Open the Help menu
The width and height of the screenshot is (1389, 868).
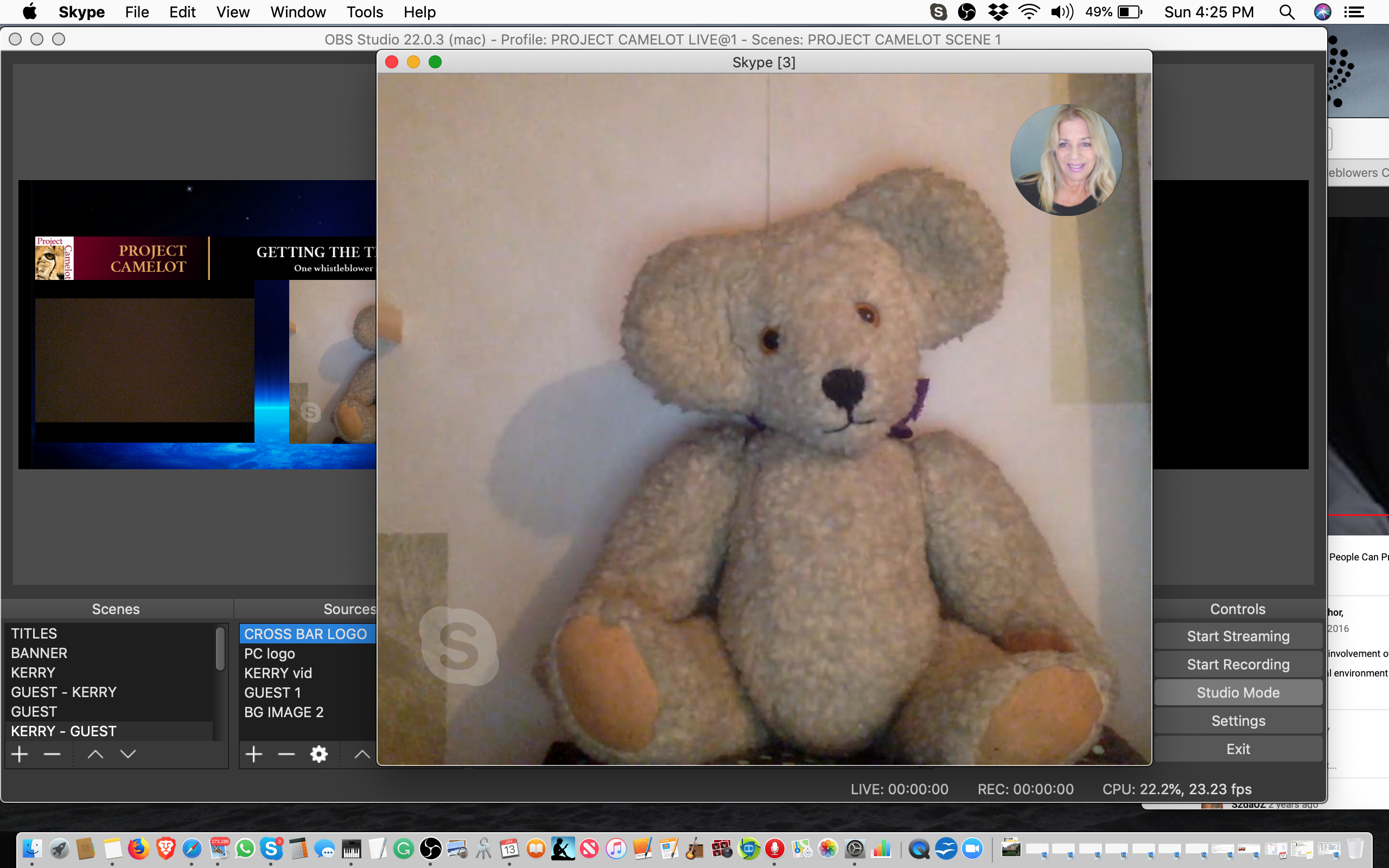[x=419, y=12]
